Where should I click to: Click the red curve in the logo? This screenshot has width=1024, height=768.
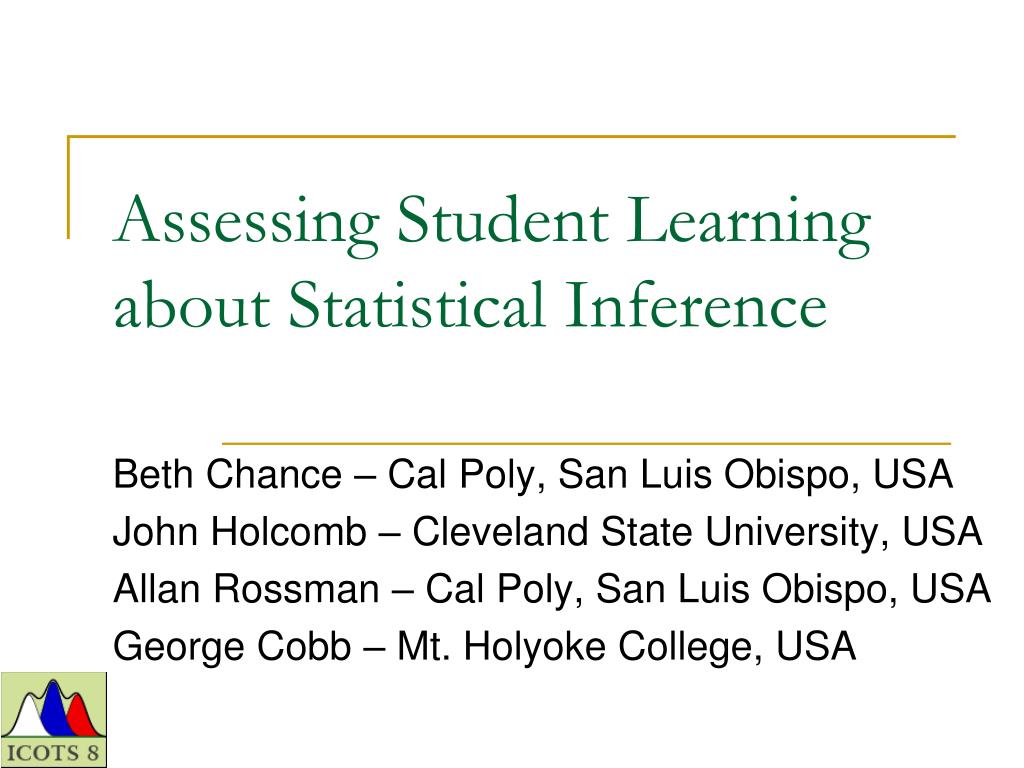click(x=81, y=718)
